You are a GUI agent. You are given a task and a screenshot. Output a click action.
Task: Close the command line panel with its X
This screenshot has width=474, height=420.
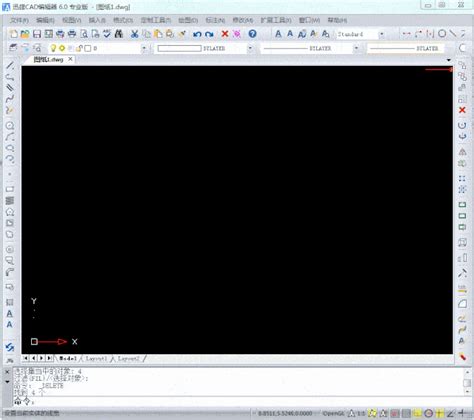pos(7,372)
